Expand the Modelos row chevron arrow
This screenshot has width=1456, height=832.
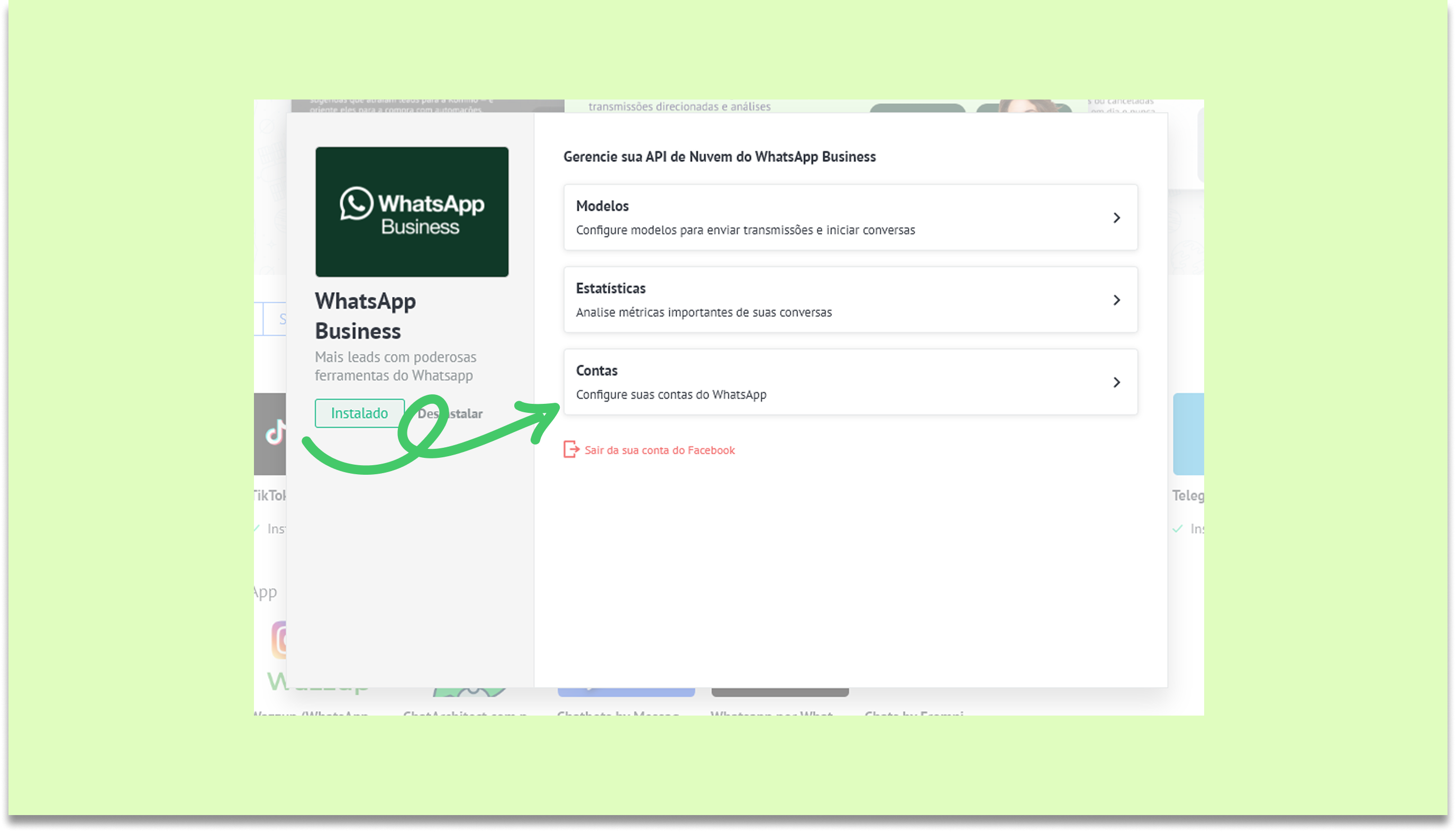(x=1116, y=218)
